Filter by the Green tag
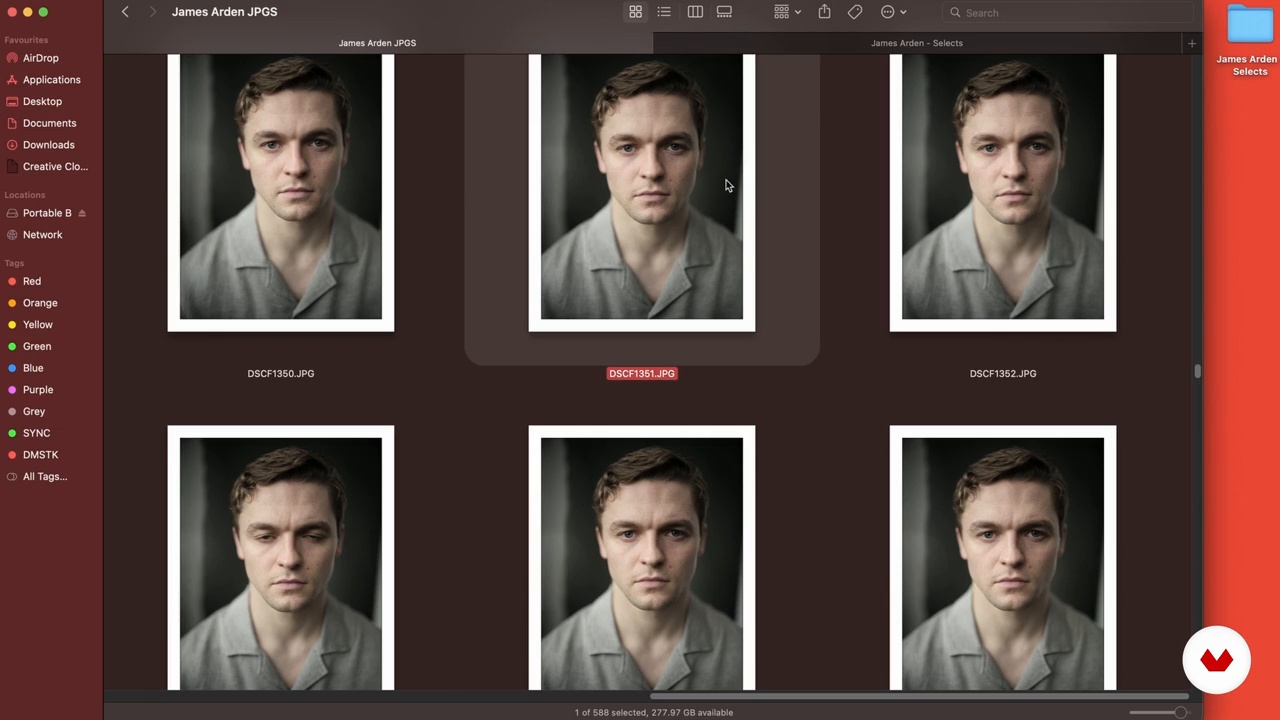Viewport: 1280px width, 720px height. click(x=37, y=346)
